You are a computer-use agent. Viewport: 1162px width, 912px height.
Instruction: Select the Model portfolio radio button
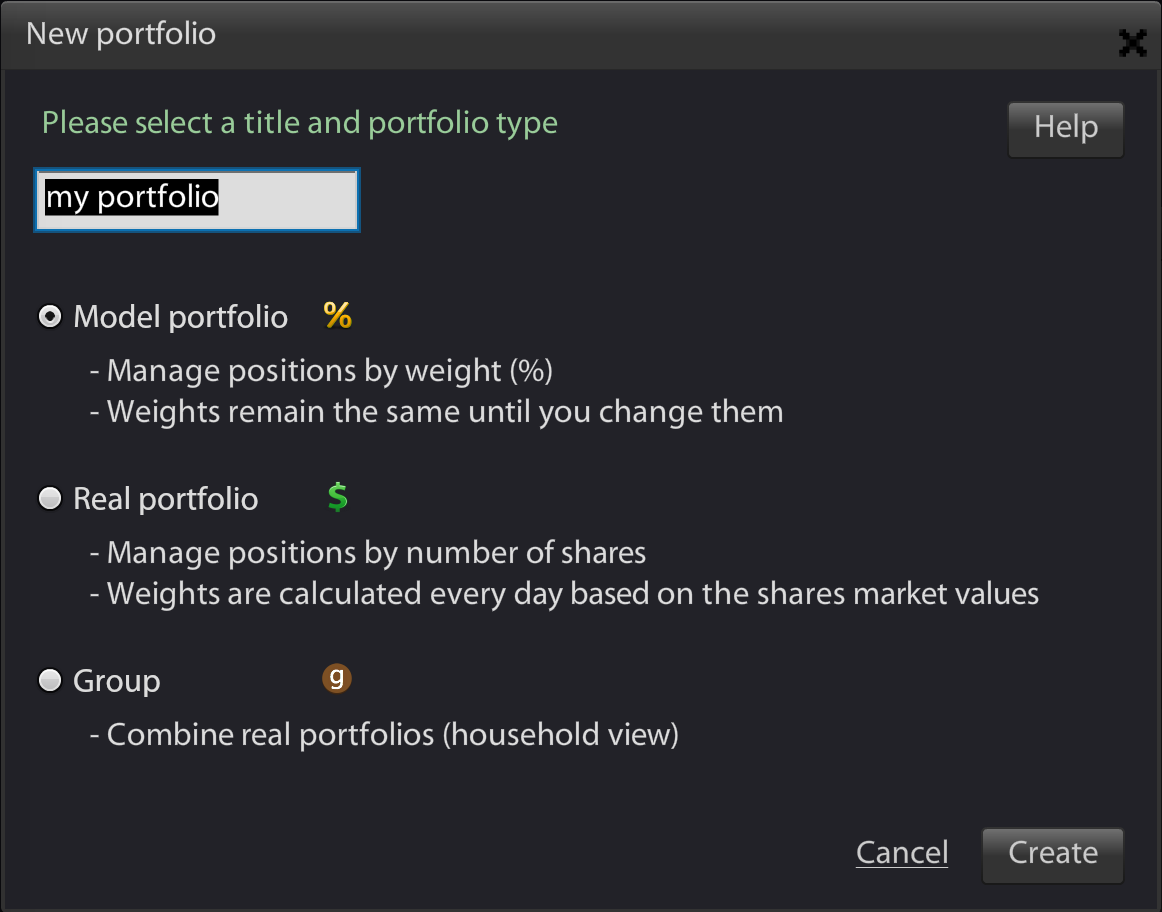tap(50, 316)
